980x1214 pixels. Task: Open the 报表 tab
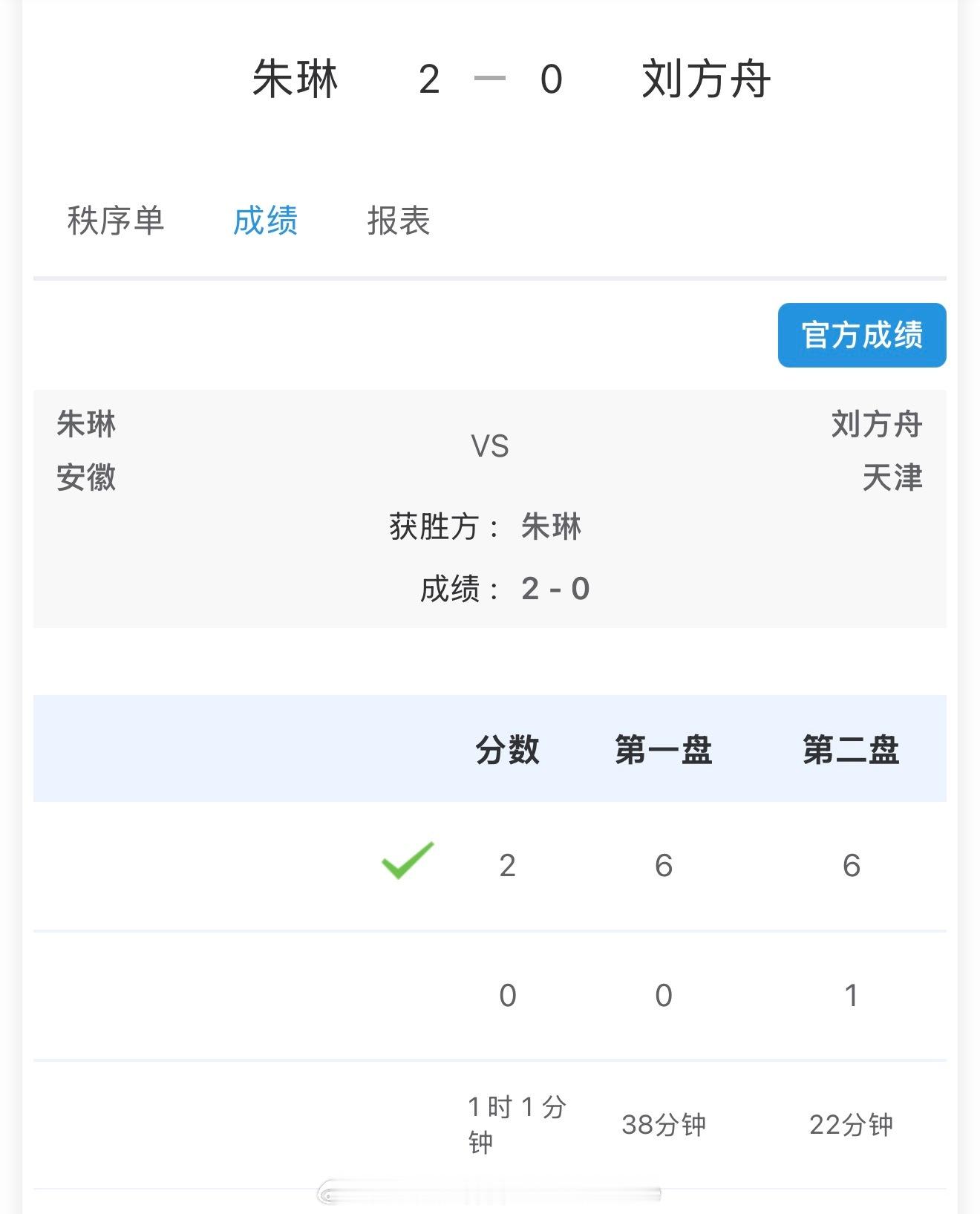399,221
